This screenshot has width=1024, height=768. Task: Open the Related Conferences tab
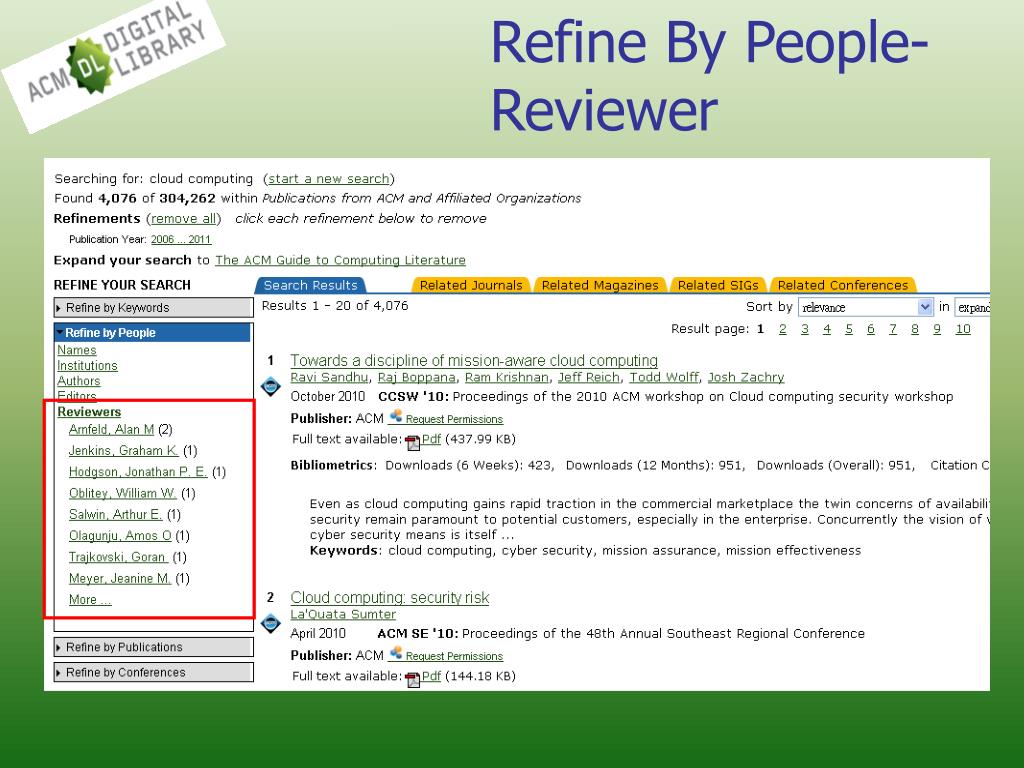pyautogui.click(x=843, y=285)
